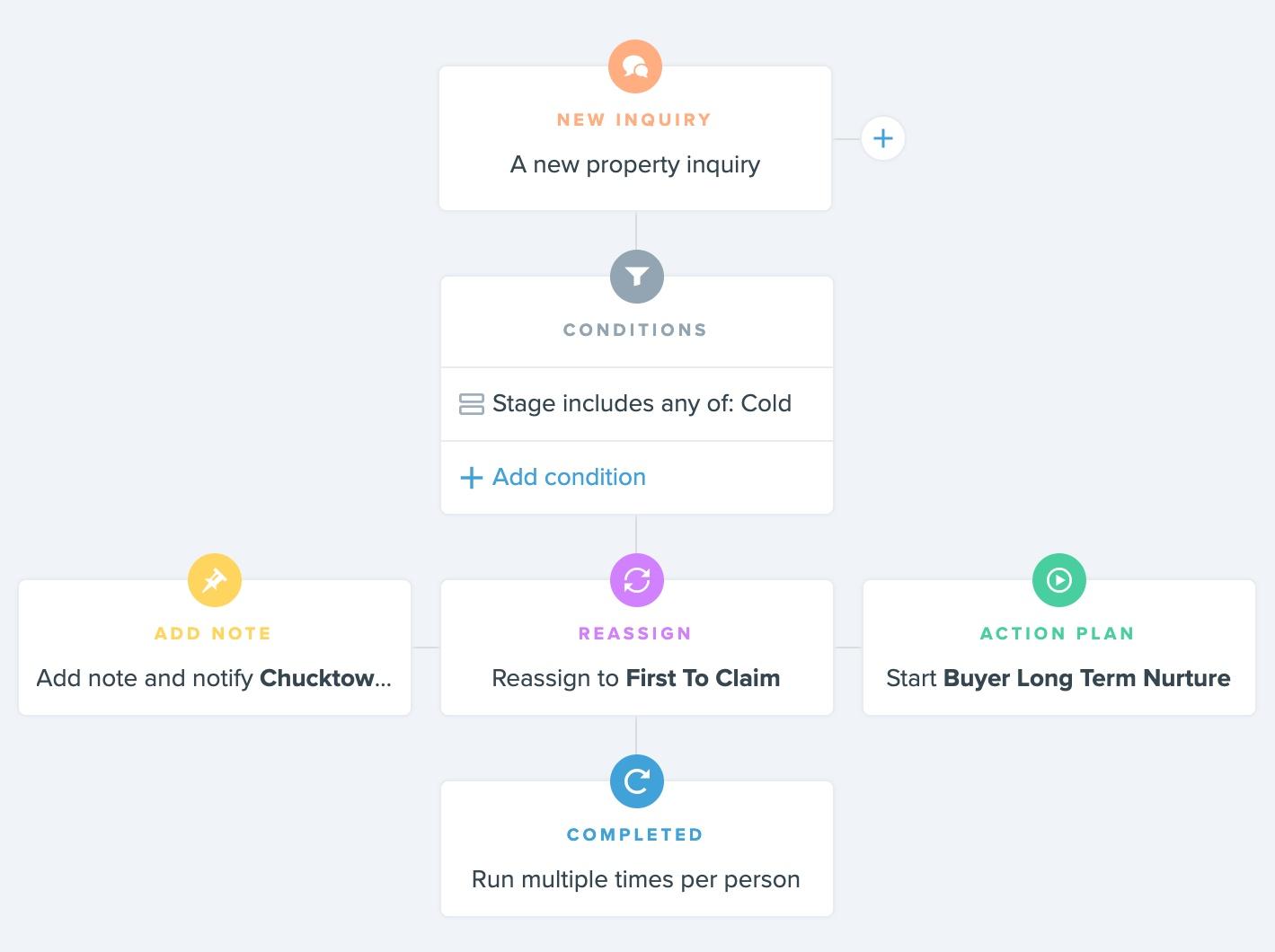Add a new condition
Viewport: 1275px width, 952px height.
pos(637,477)
